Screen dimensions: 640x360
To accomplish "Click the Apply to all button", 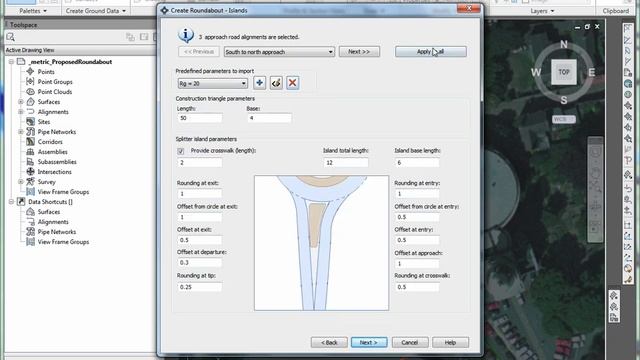I will (x=431, y=52).
